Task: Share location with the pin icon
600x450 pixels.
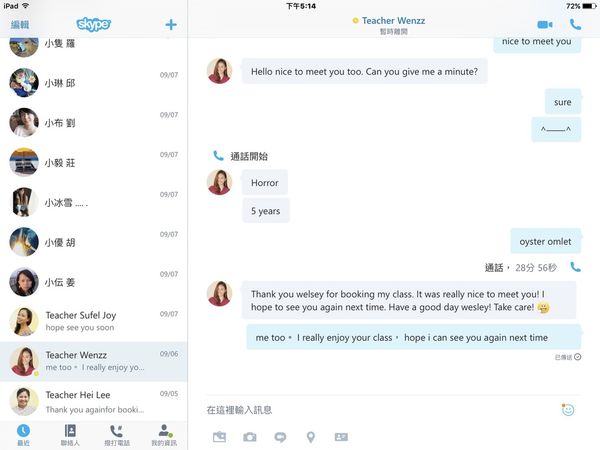Action: (x=311, y=437)
